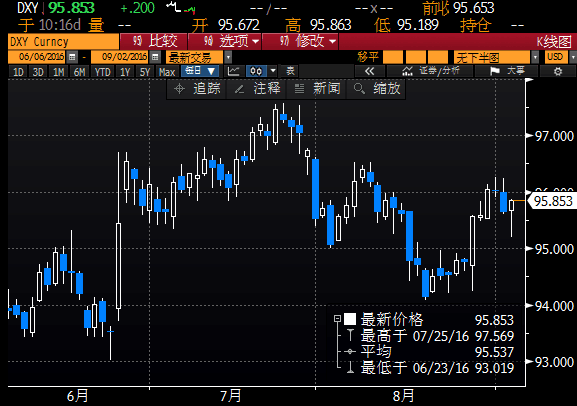The height and width of the screenshot is (406, 577).
Task: Click the +.200 change value in header
Action: (x=138, y=8)
